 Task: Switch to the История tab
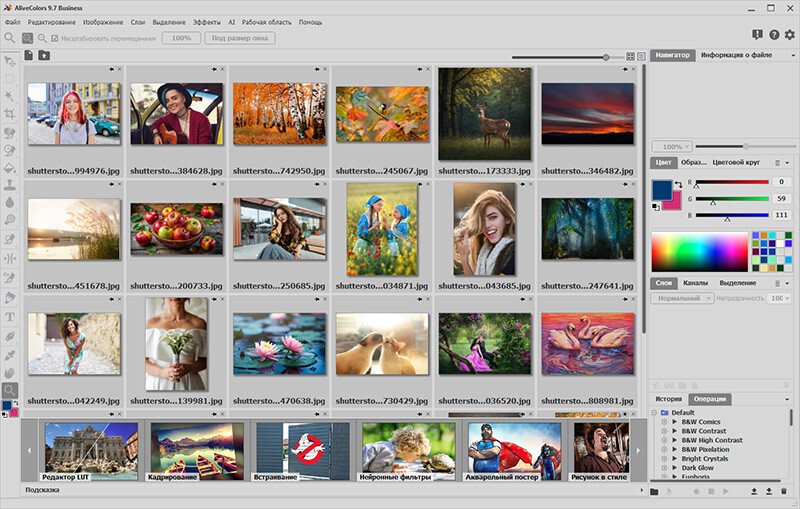point(669,399)
